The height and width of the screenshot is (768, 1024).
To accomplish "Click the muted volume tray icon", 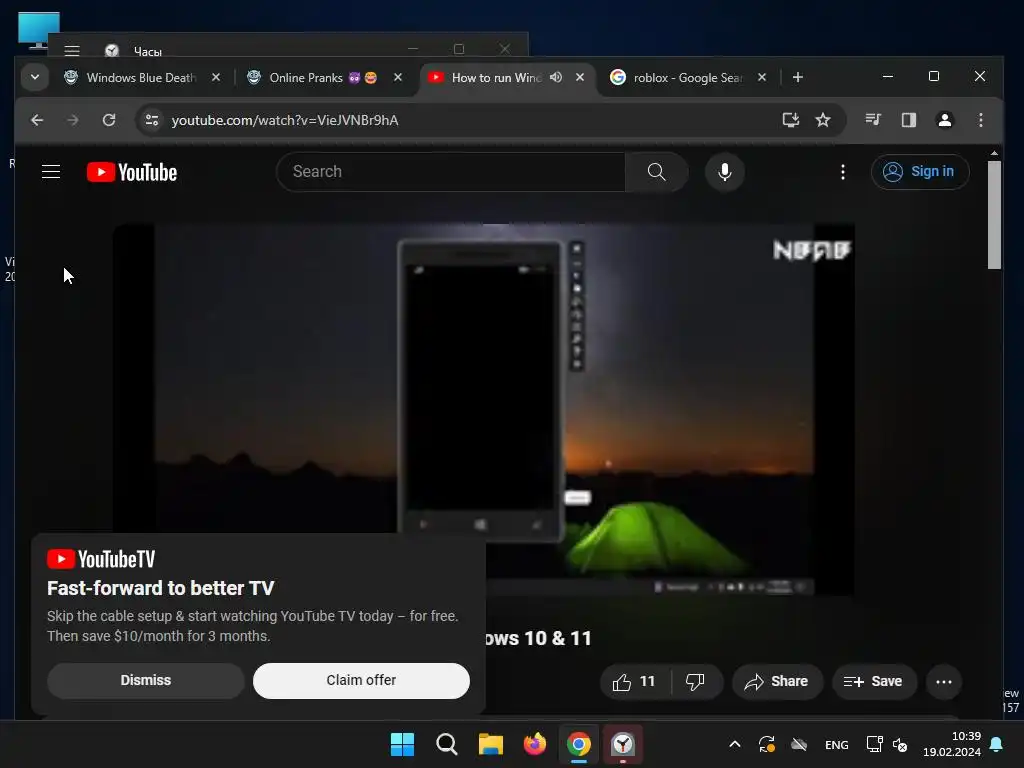I will (899, 744).
